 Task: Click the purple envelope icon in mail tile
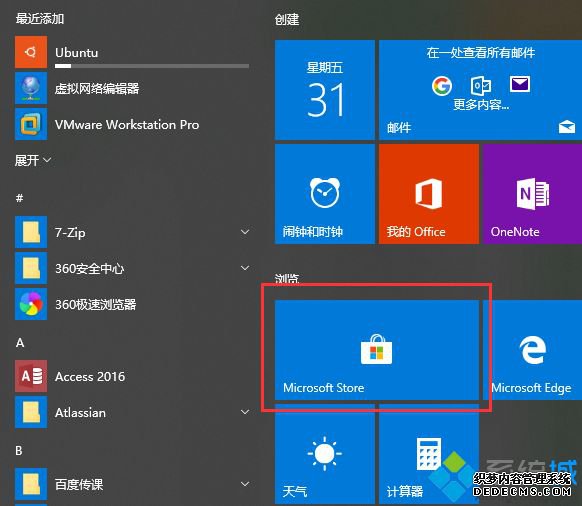[x=520, y=84]
